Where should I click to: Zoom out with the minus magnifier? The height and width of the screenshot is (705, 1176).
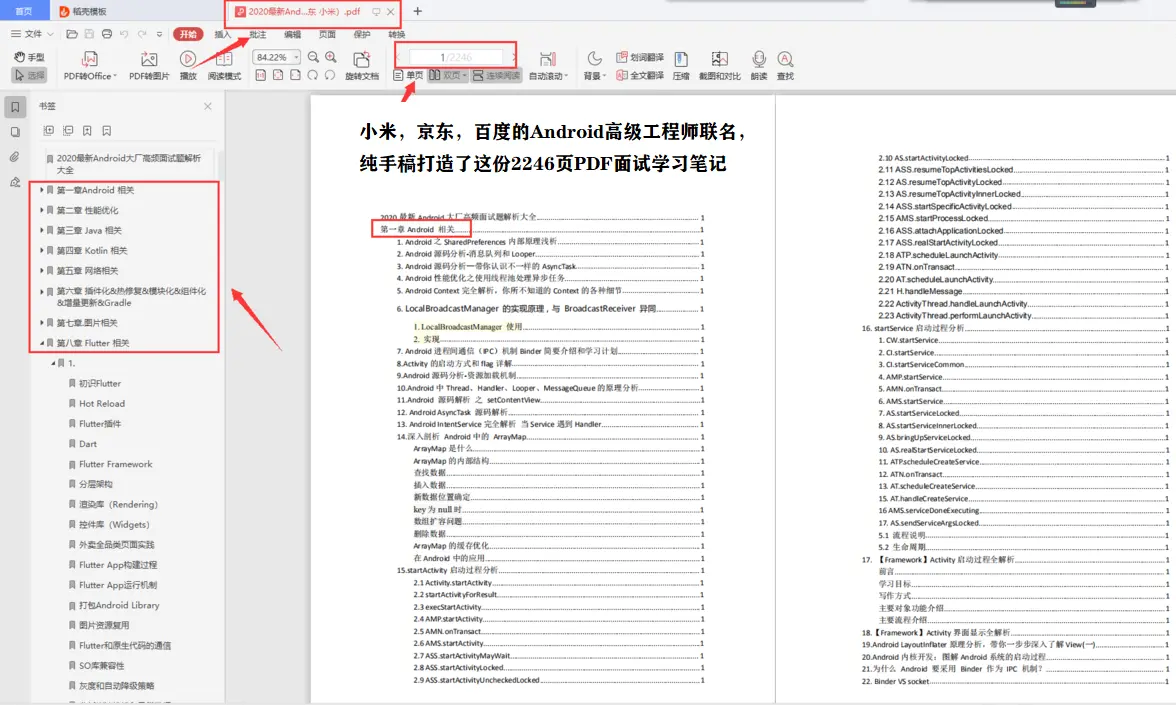pyautogui.click(x=314, y=57)
